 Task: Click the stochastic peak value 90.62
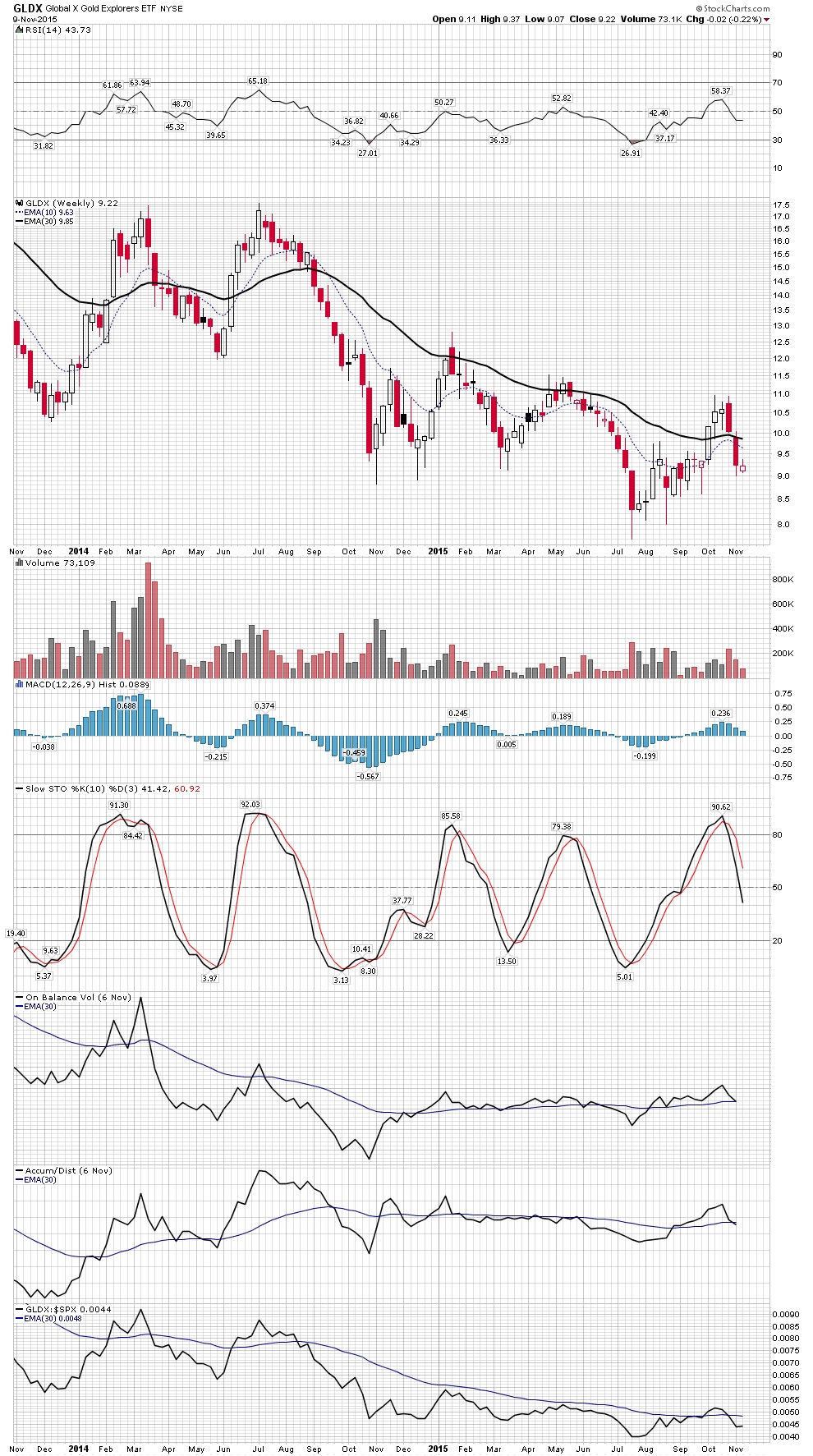(721, 807)
